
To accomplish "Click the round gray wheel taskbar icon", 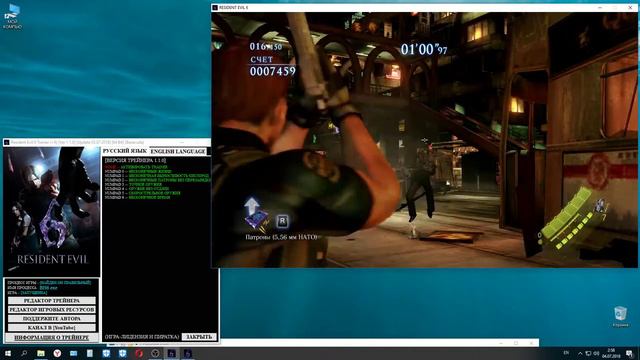I will click(x=155, y=353).
